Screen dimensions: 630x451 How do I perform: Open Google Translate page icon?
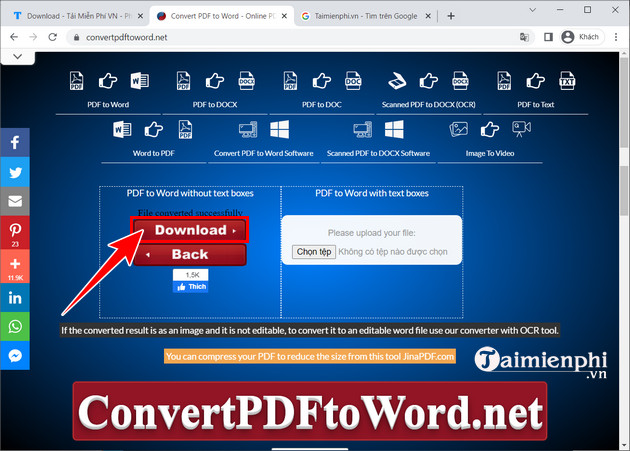point(524,37)
